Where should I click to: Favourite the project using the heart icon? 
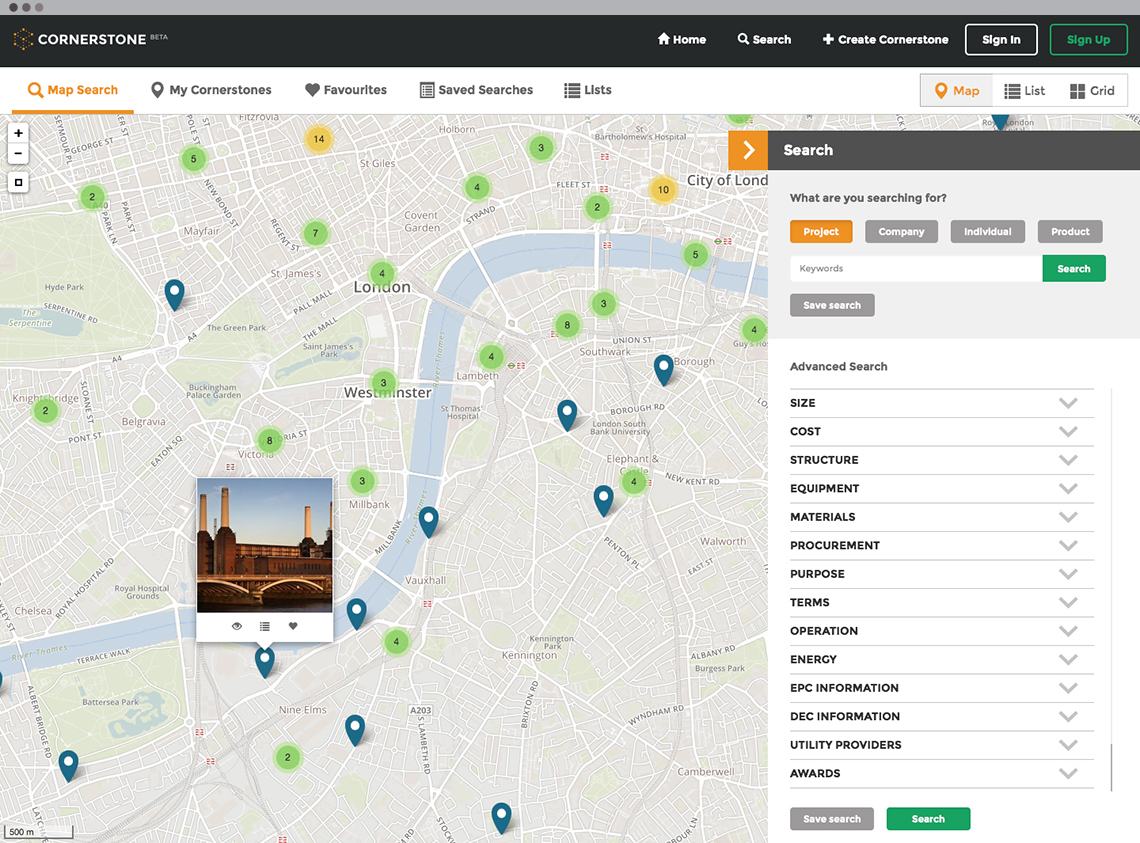[292, 625]
